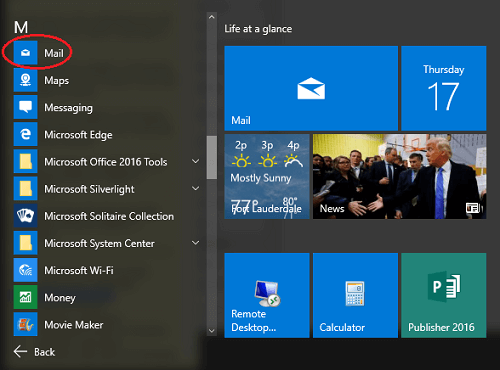Click the Back arrow icon
This screenshot has height=370, width=500.
point(20,352)
